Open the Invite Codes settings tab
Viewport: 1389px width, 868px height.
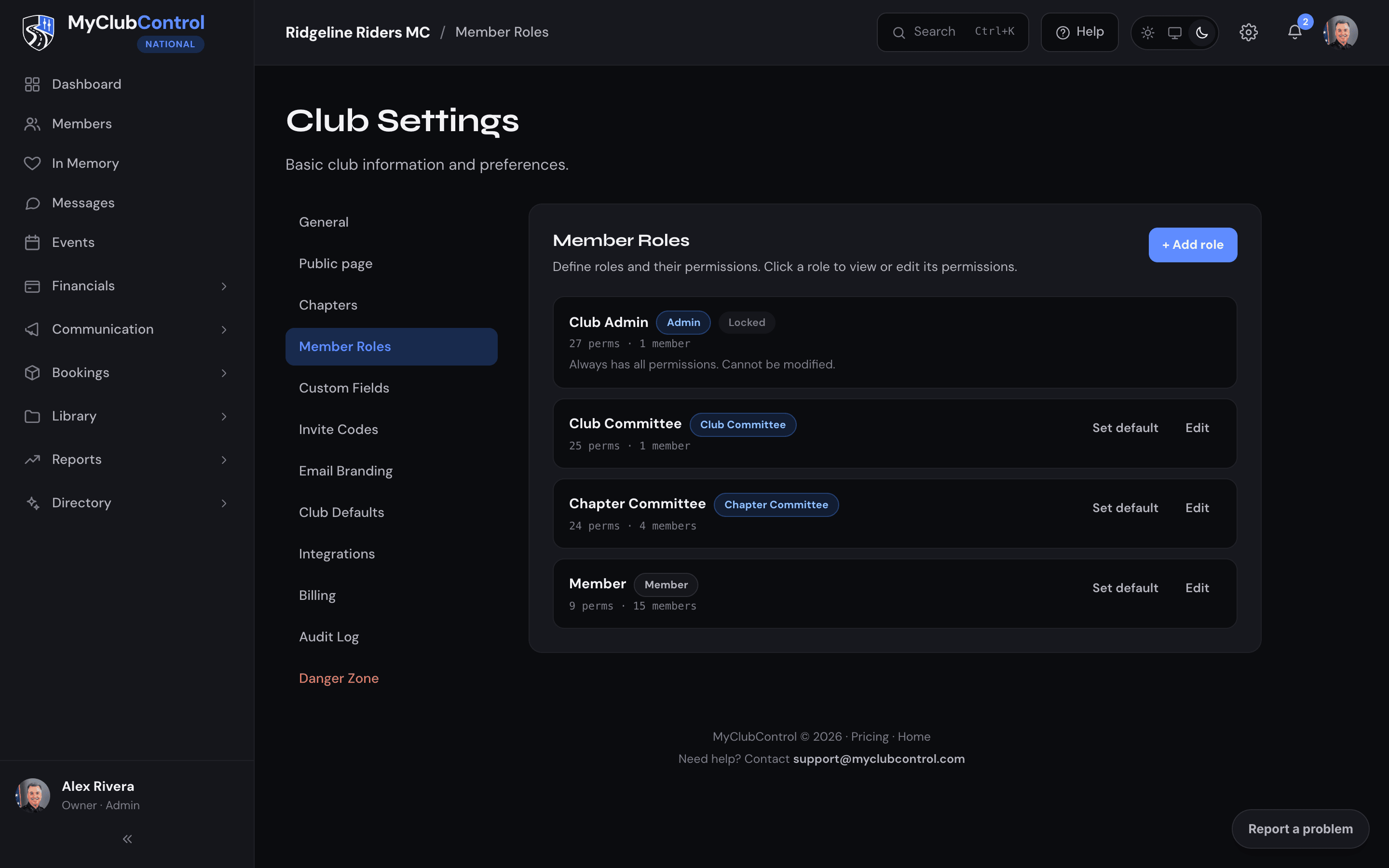click(x=392, y=429)
